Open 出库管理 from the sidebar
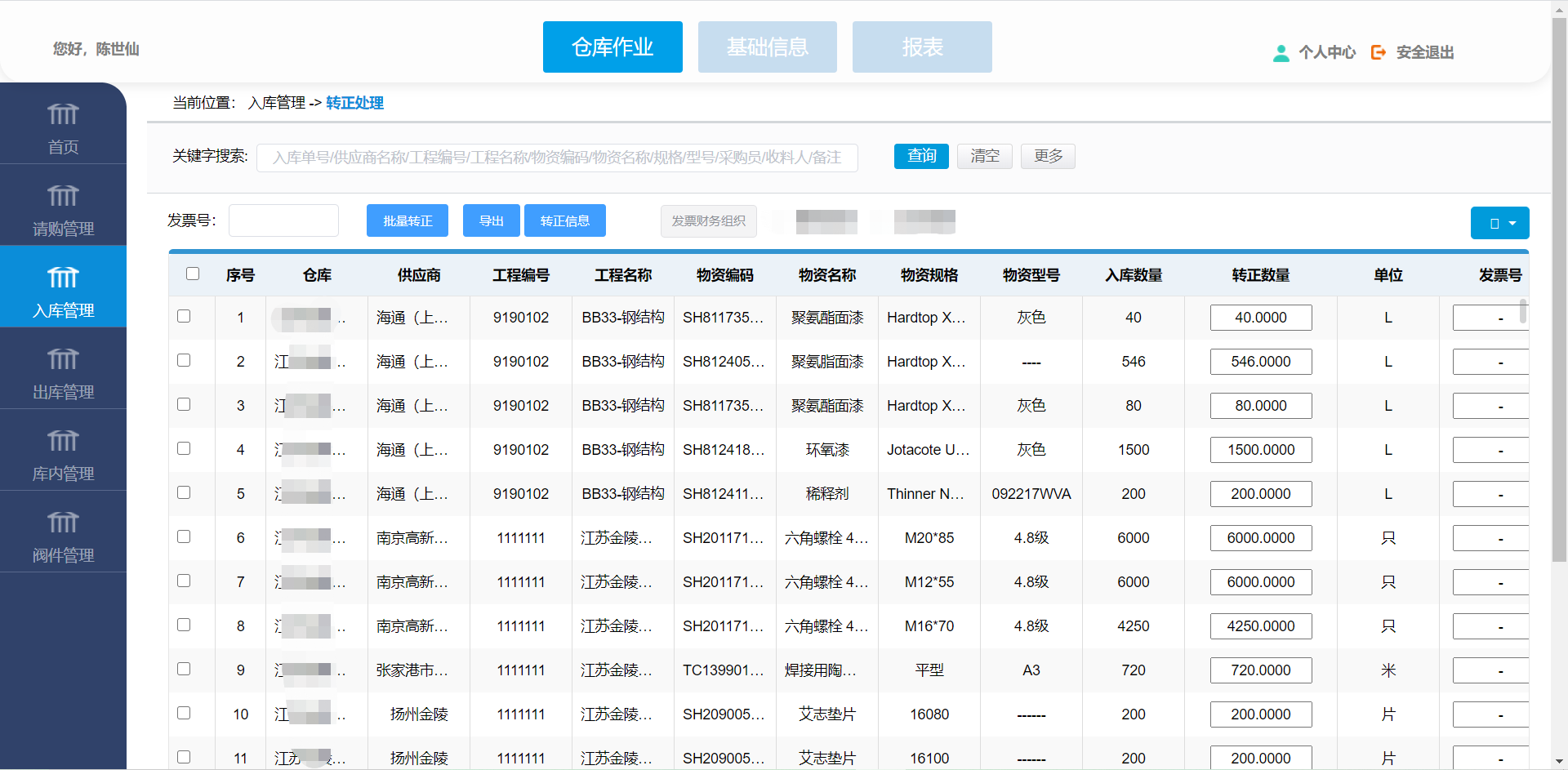Screen dimensions: 1568x770 63,359
